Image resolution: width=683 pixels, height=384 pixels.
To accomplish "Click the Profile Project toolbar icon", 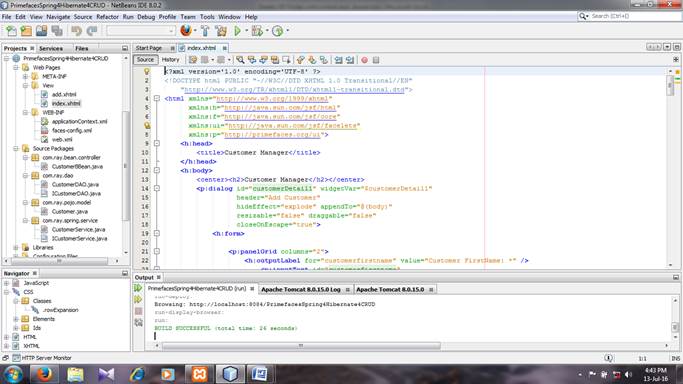I will (x=277, y=31).
